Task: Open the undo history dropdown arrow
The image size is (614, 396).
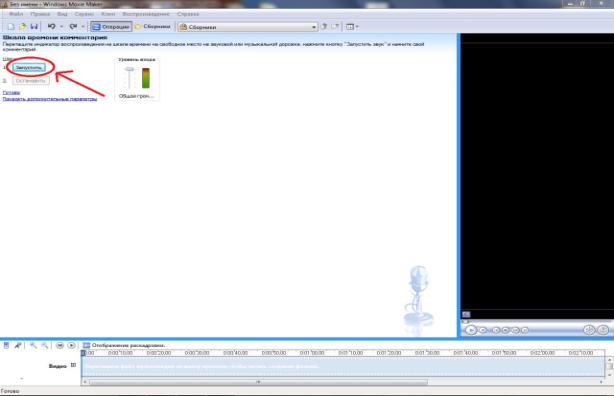Action: [x=61, y=27]
